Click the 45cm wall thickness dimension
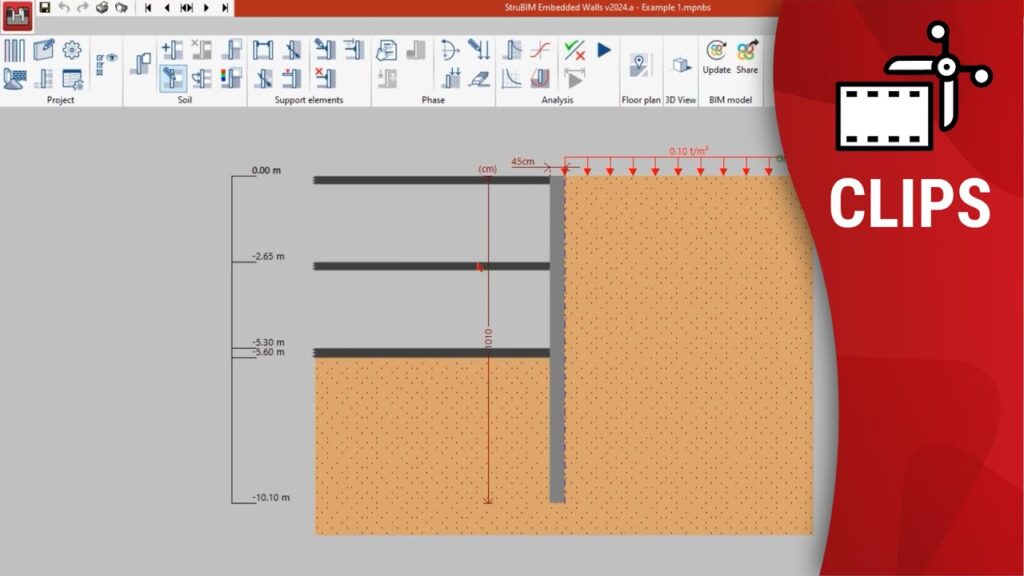This screenshot has width=1024, height=576. pos(521,160)
